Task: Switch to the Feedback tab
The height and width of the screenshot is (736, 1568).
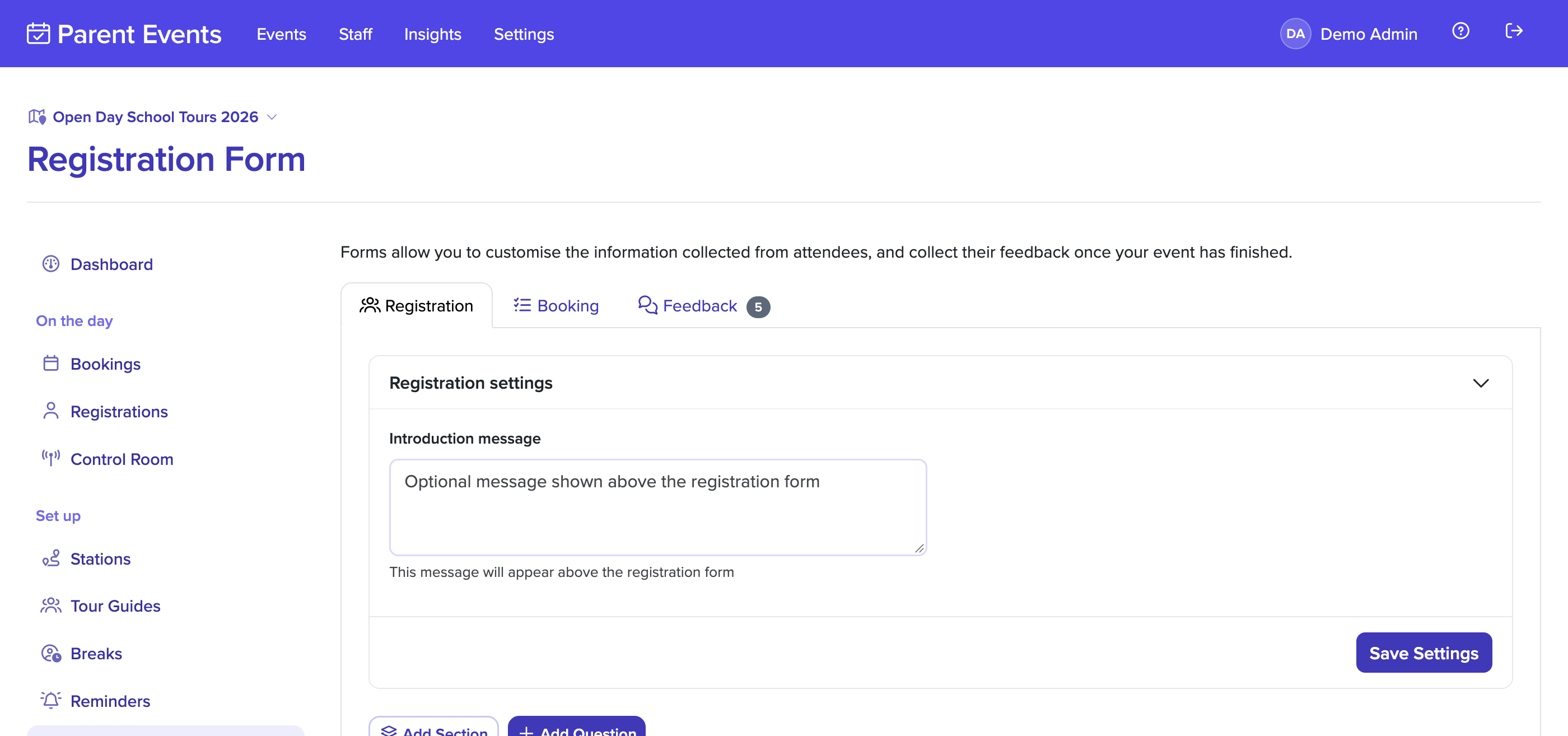Action: pyautogui.click(x=703, y=306)
